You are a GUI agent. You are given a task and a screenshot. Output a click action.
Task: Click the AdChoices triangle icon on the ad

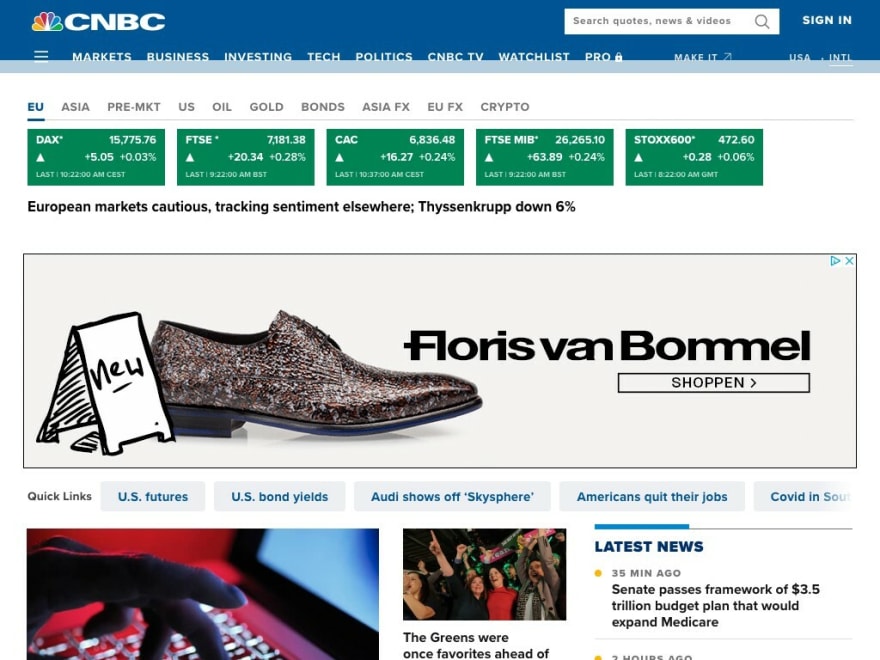[x=835, y=260]
